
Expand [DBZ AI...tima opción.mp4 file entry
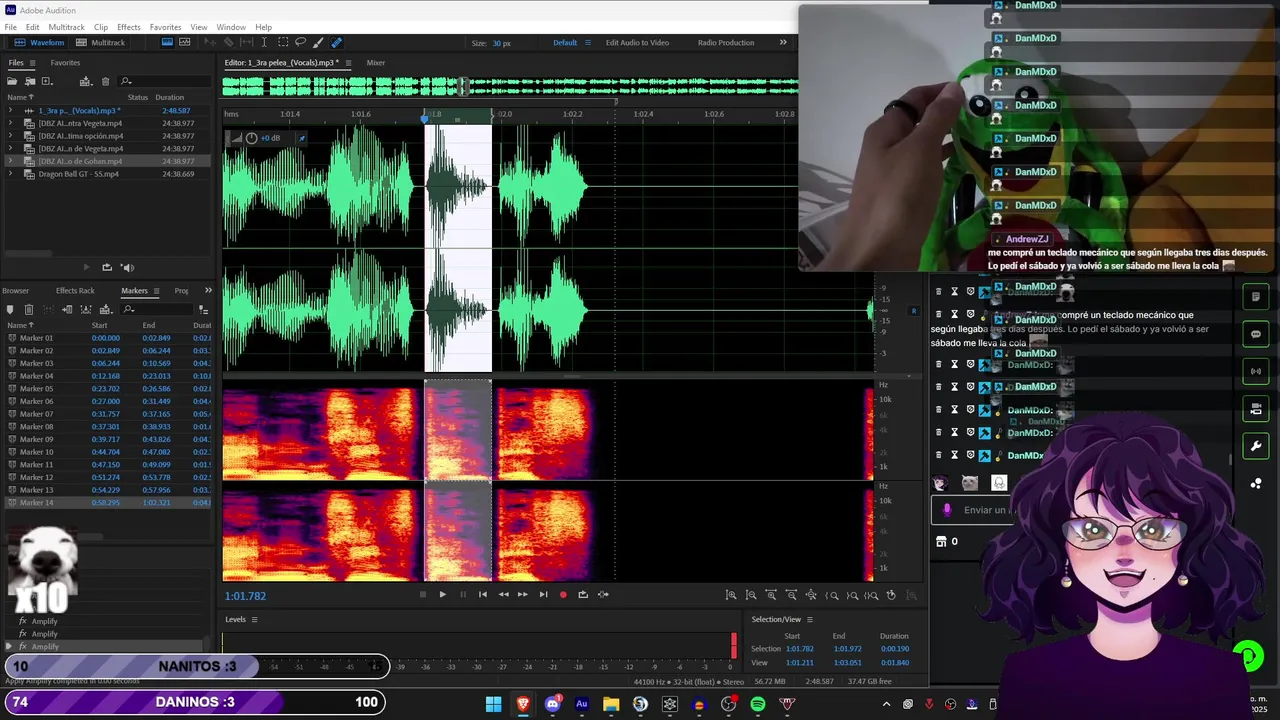click(x=10, y=136)
